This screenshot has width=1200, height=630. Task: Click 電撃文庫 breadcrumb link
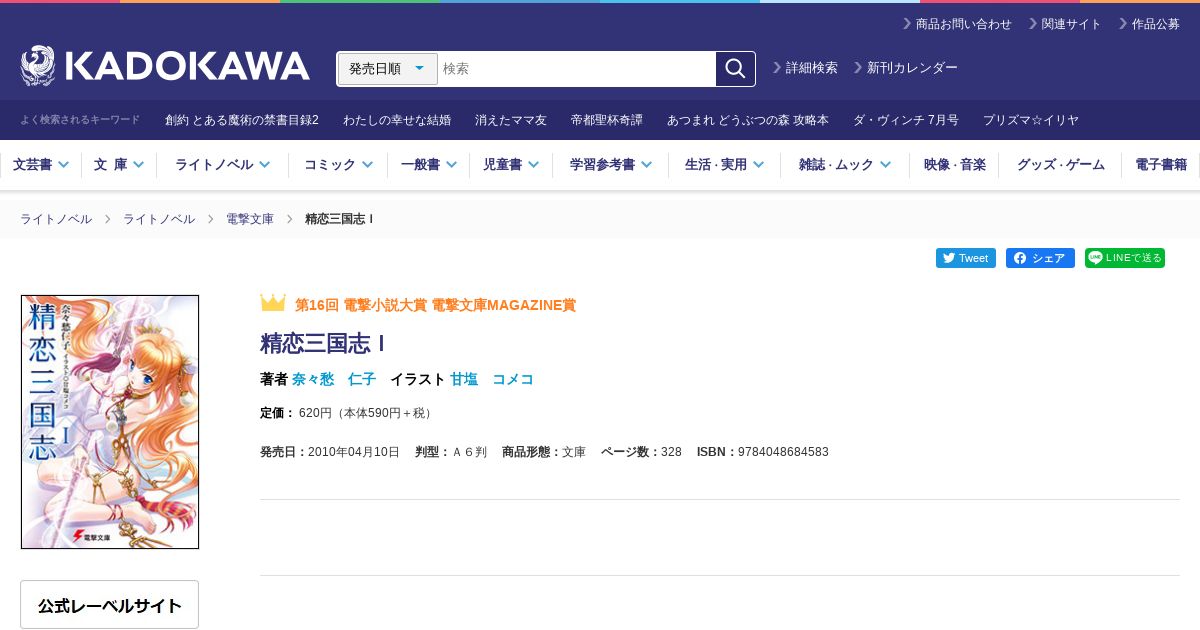[x=250, y=219]
